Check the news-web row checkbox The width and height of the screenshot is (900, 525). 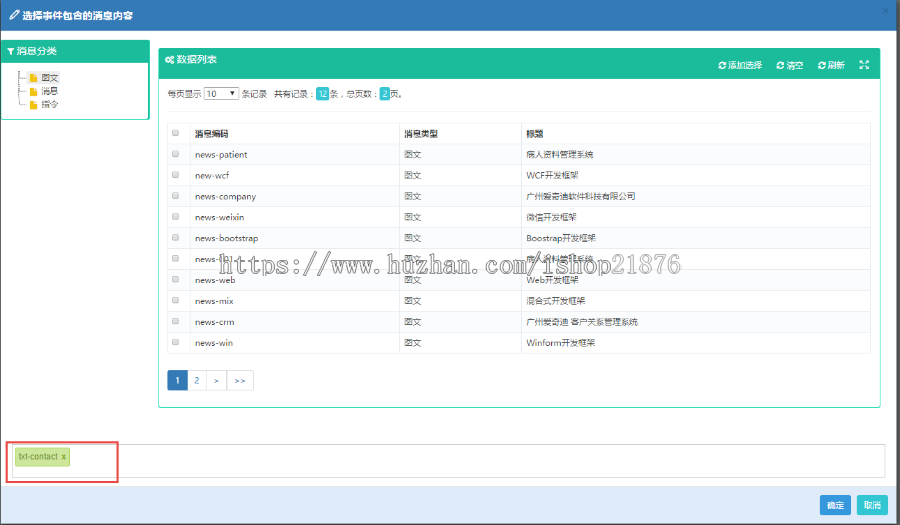coord(176,279)
